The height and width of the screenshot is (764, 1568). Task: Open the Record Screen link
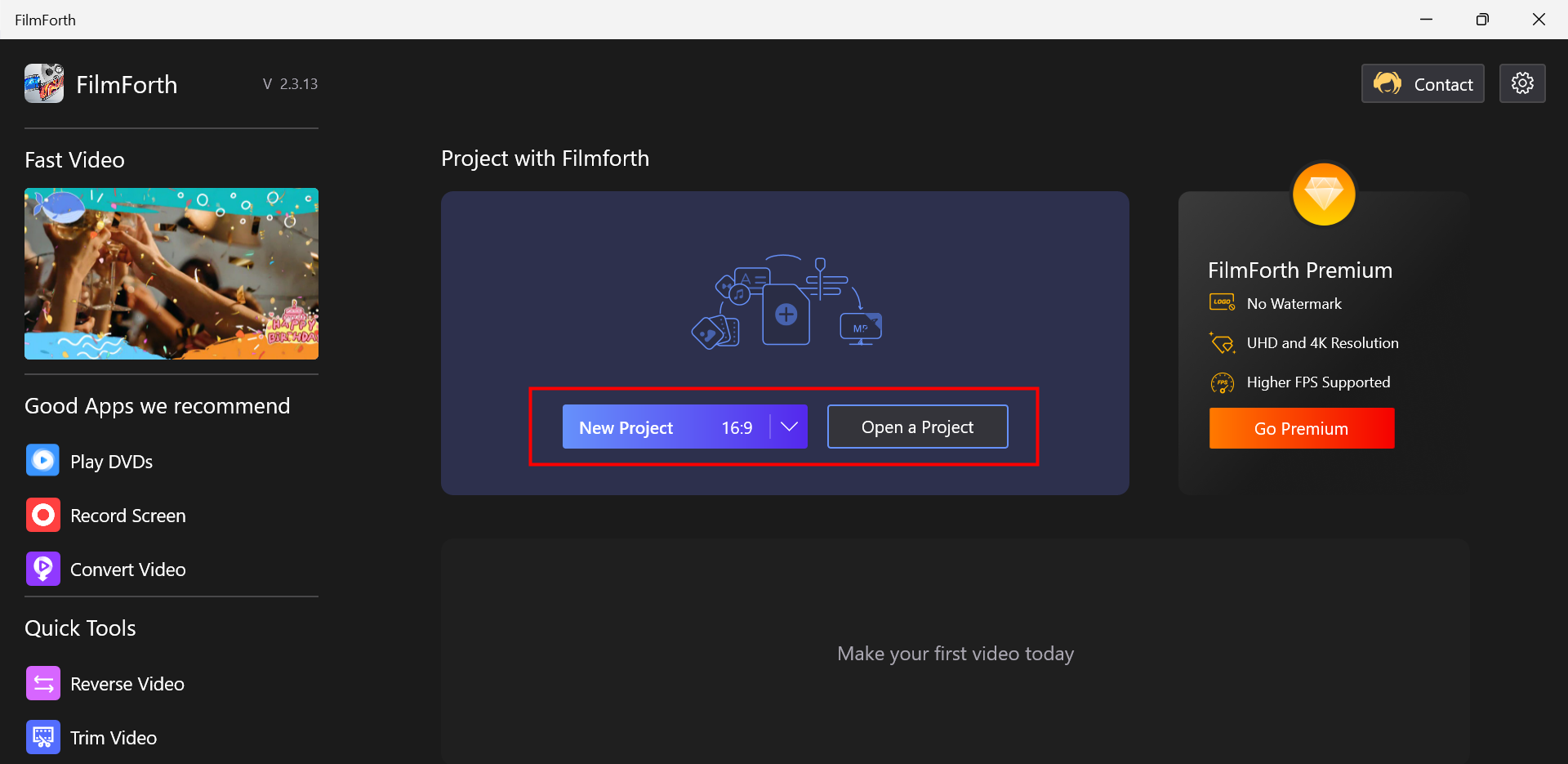[x=128, y=516]
